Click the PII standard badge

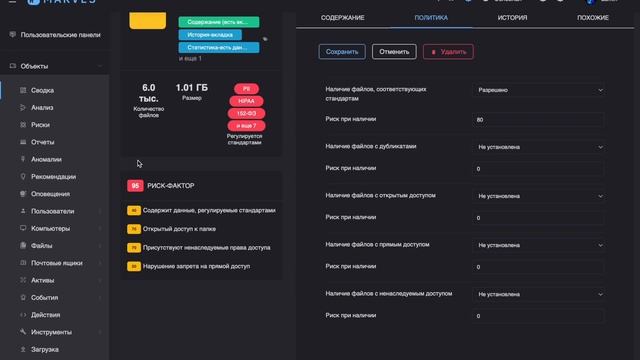pyautogui.click(x=247, y=89)
